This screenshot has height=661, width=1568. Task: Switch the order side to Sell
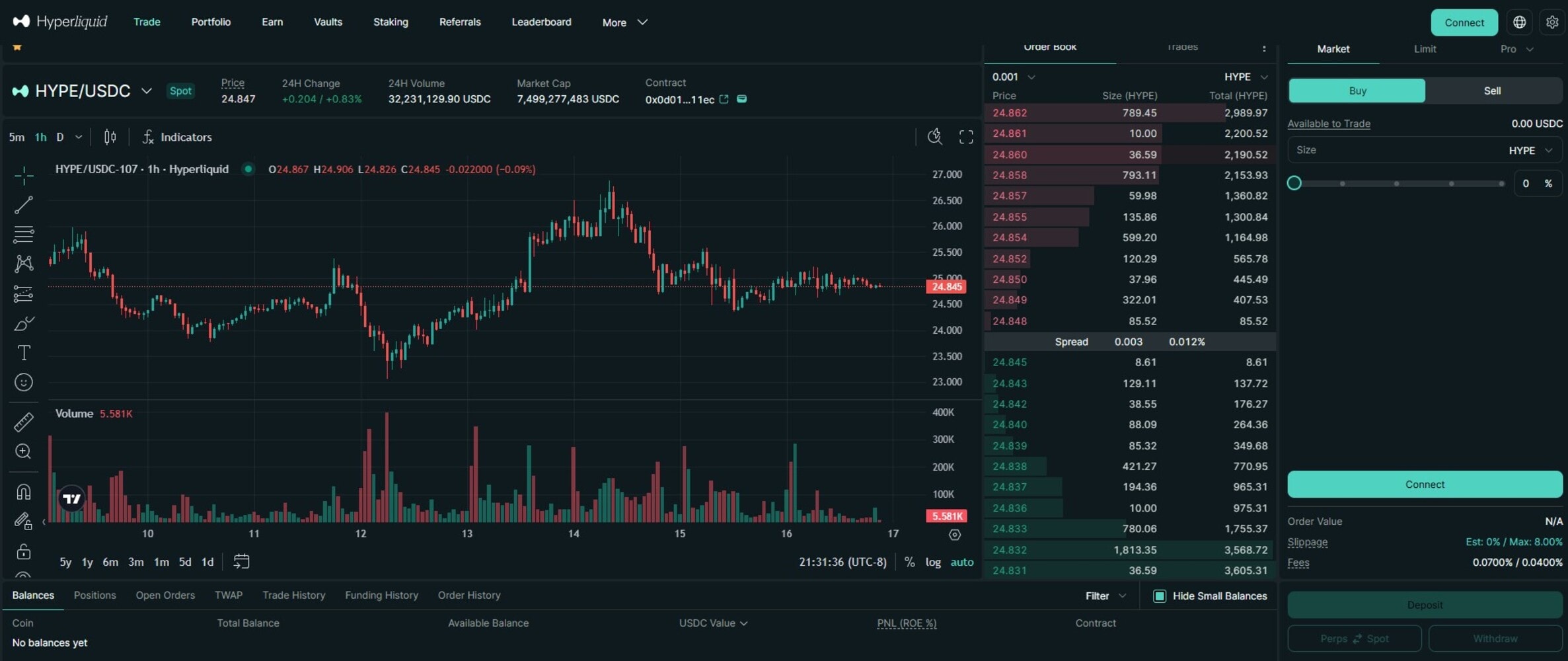tap(1492, 91)
